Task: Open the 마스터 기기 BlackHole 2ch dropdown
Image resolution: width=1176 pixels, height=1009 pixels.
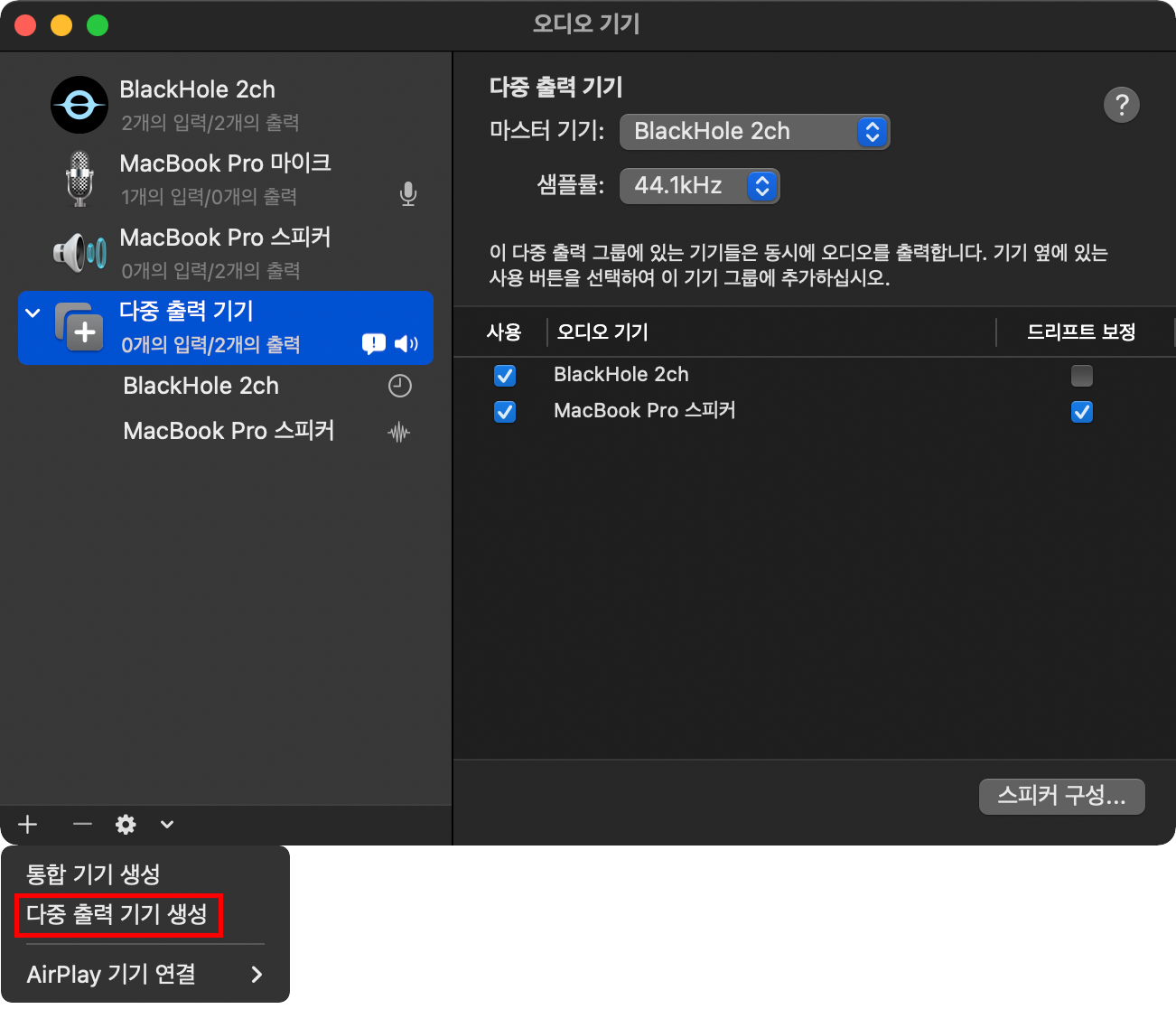Action: click(754, 132)
